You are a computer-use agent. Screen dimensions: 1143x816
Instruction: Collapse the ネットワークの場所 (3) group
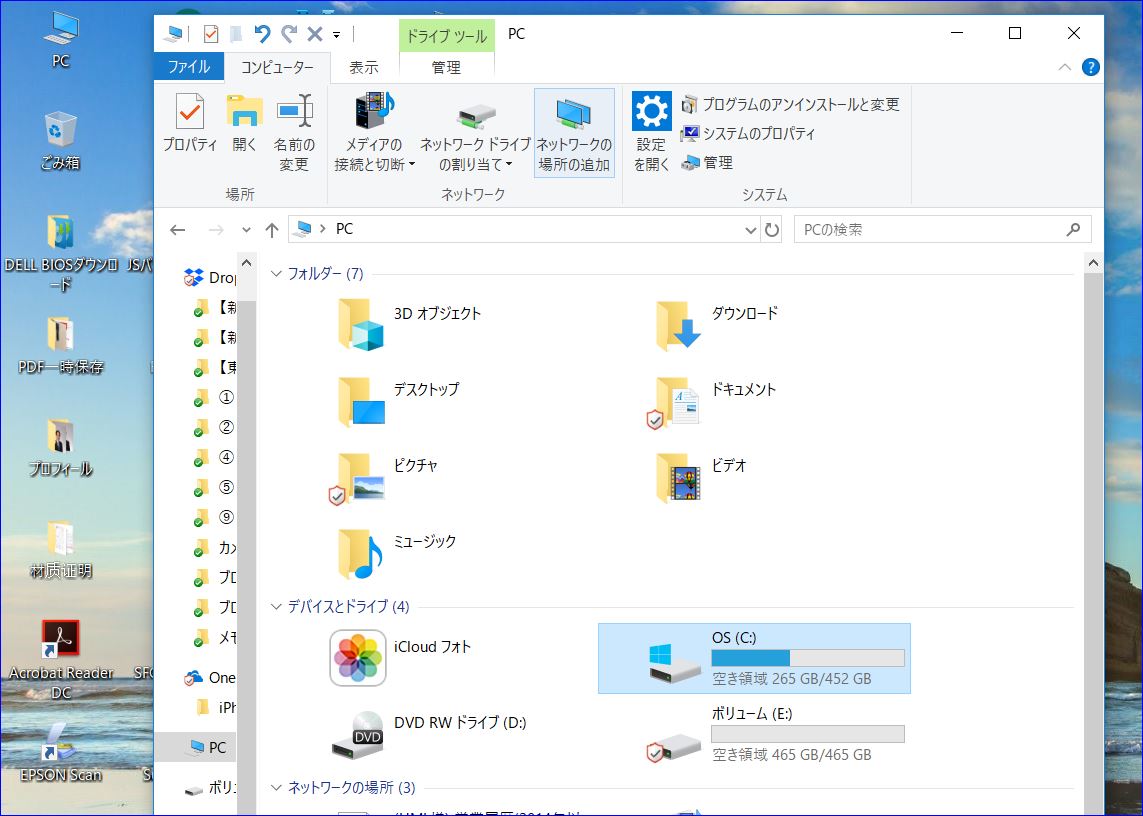tap(276, 788)
